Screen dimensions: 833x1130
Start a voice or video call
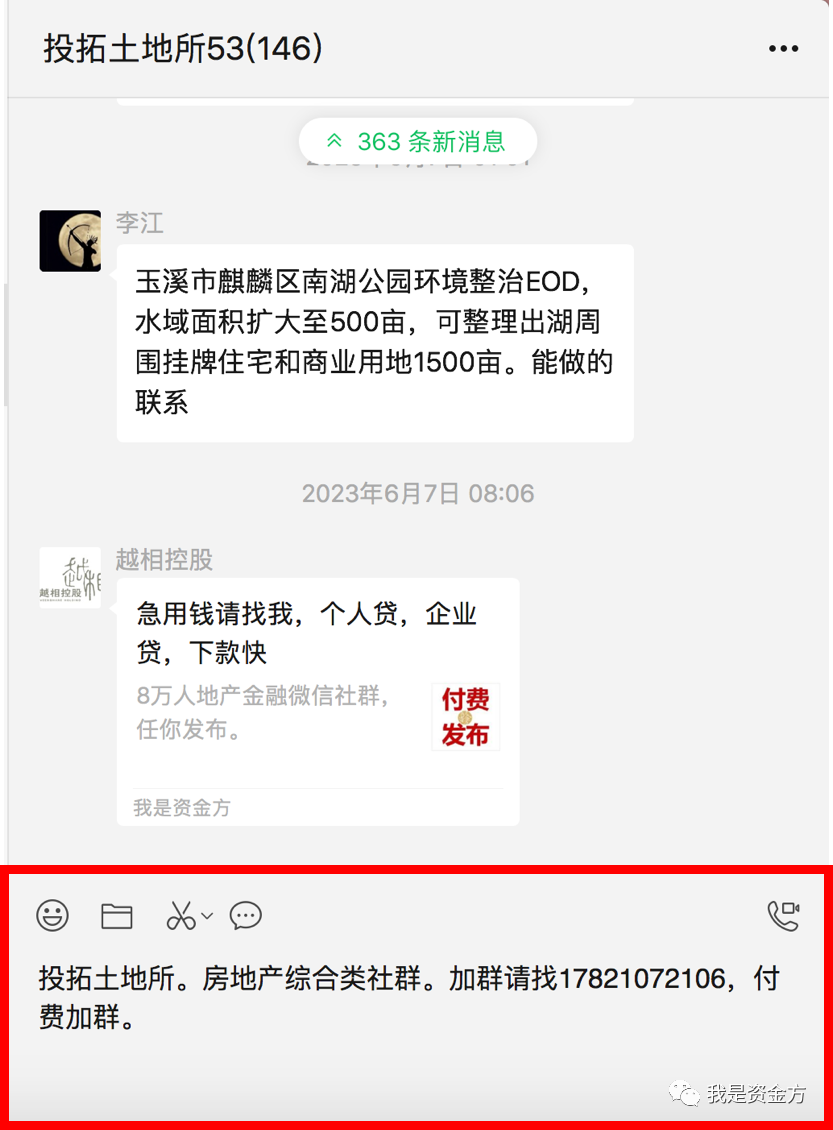coord(783,916)
